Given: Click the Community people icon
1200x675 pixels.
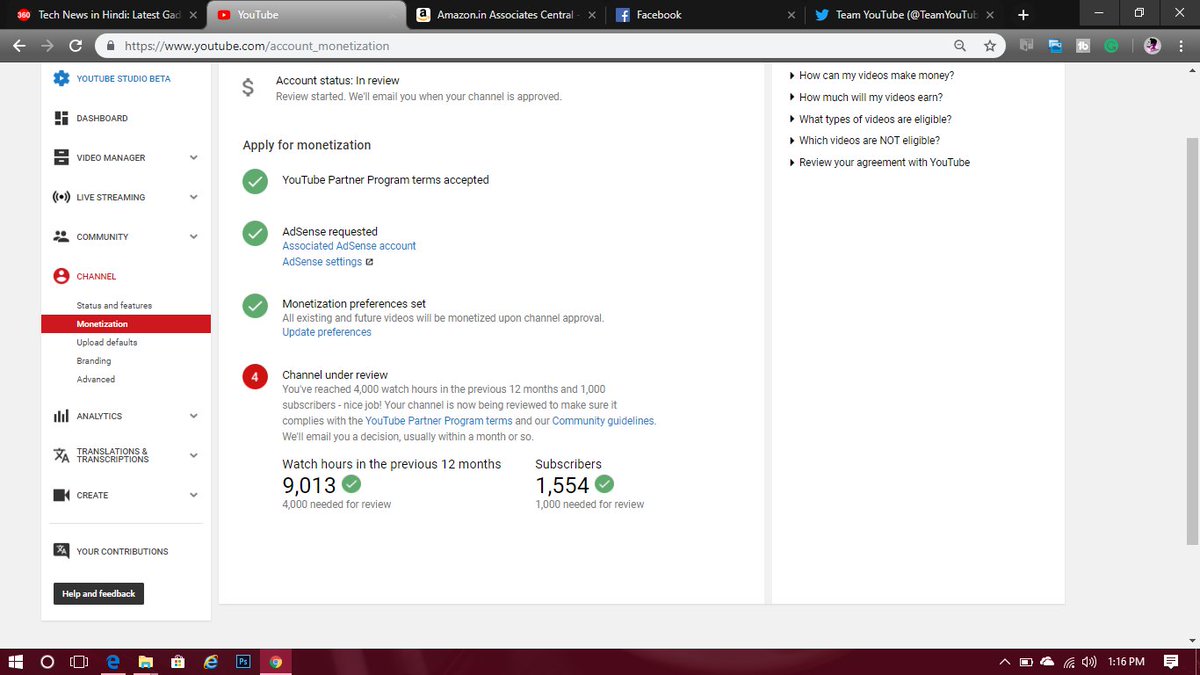Looking at the screenshot, I should pyautogui.click(x=61, y=237).
